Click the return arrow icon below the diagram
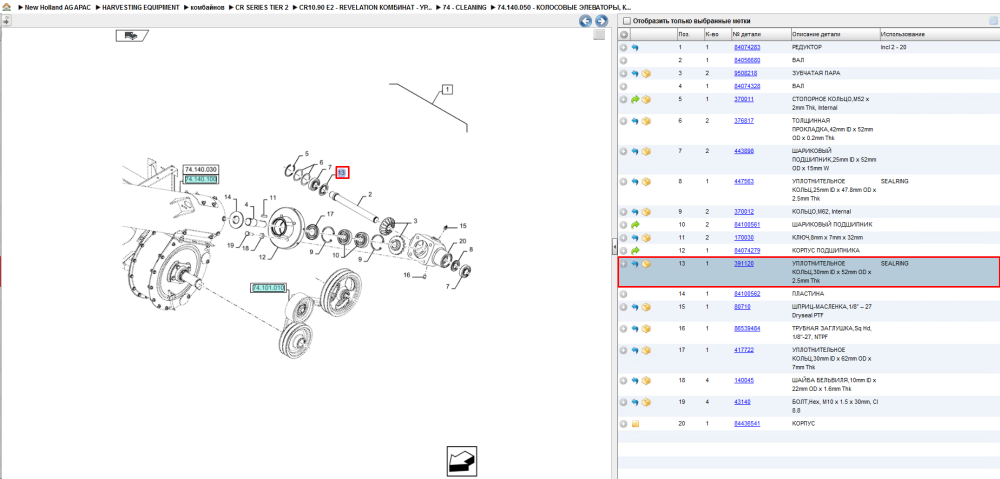 click(461, 462)
